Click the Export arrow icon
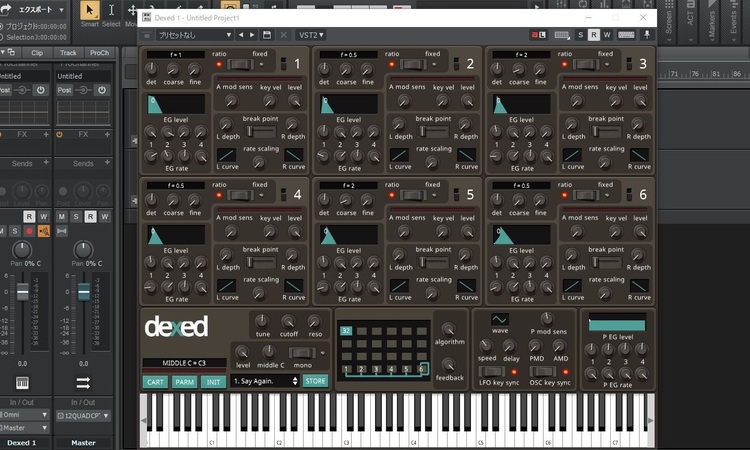This screenshot has height=450, width=750. point(5,9)
